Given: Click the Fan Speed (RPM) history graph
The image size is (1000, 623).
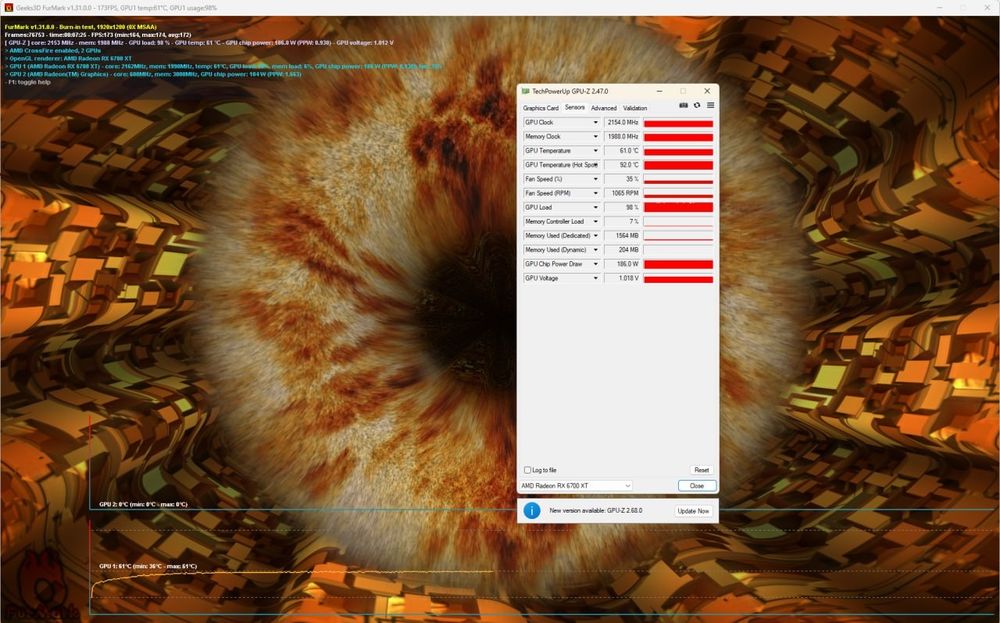Looking at the screenshot, I should coord(678,193).
